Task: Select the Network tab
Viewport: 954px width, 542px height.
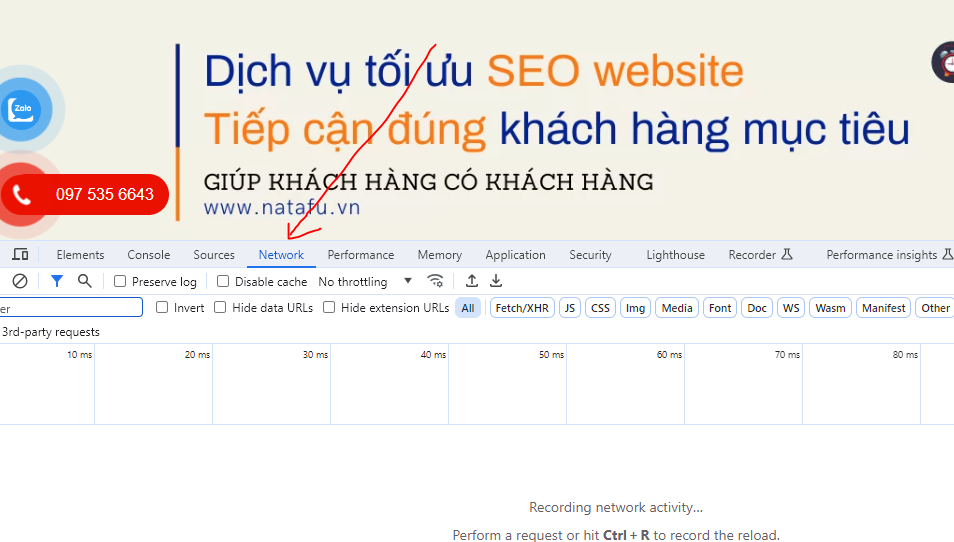Action: coord(281,255)
